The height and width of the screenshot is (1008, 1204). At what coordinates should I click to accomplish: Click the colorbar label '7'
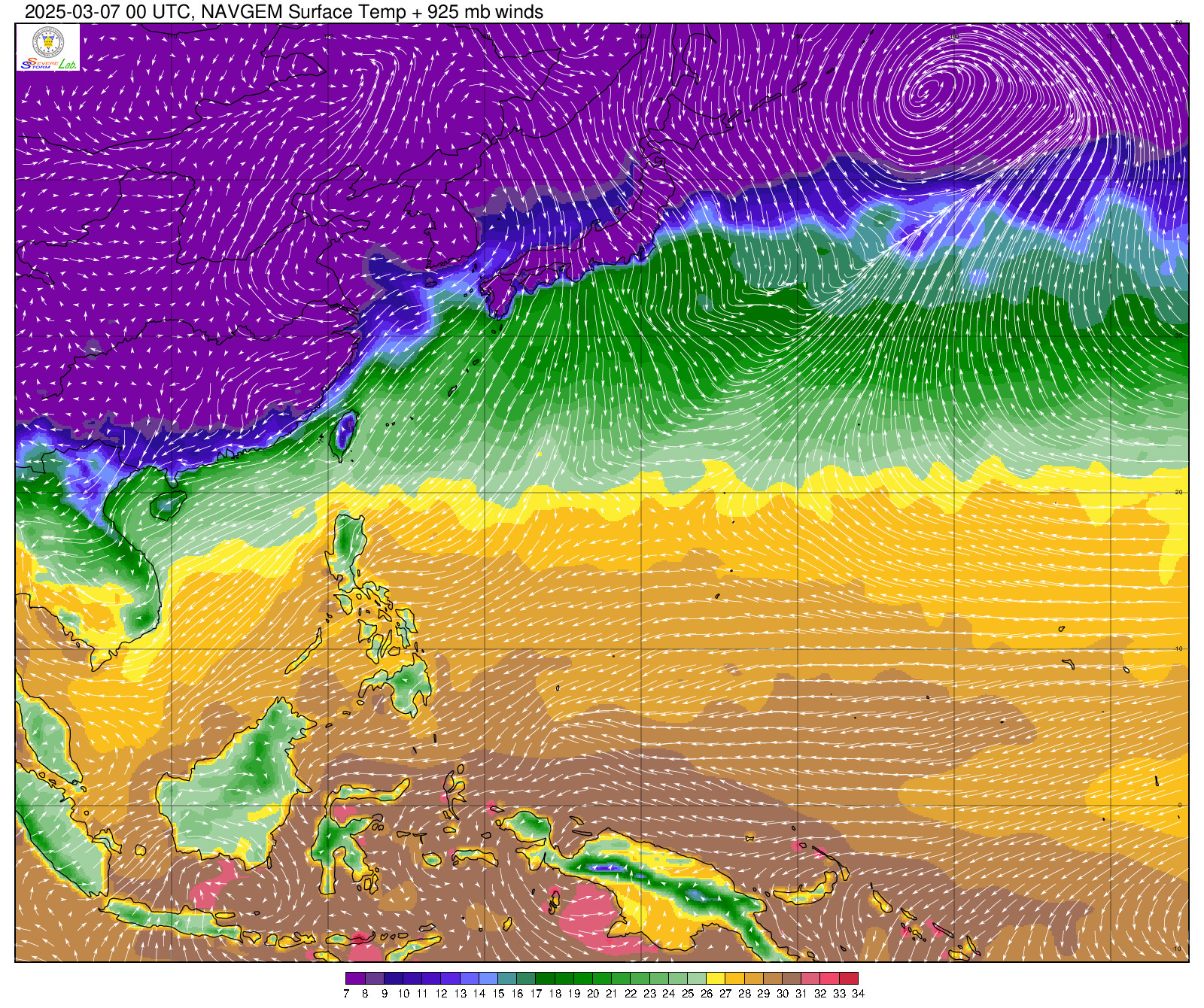346,994
